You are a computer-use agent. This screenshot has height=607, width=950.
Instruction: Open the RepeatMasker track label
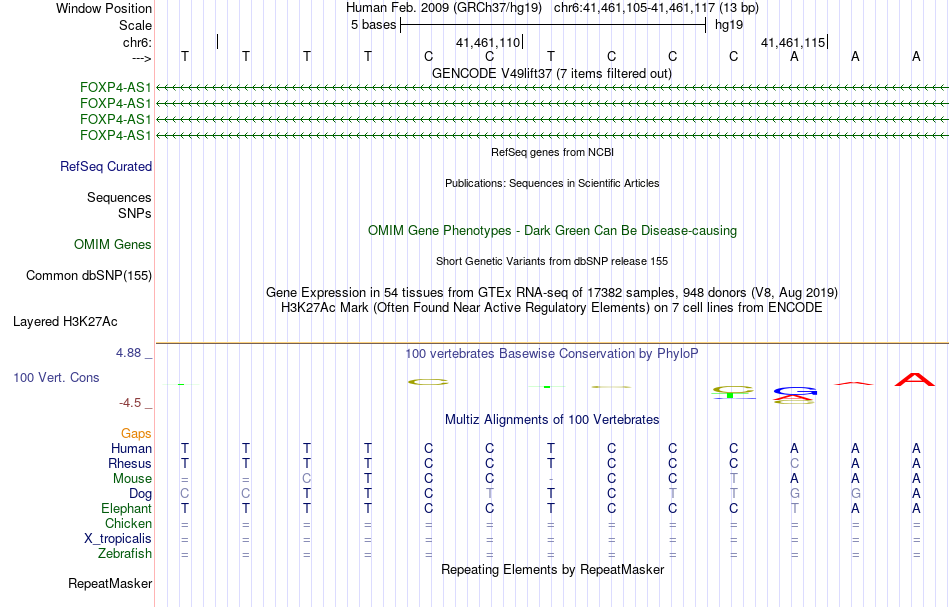click(110, 583)
